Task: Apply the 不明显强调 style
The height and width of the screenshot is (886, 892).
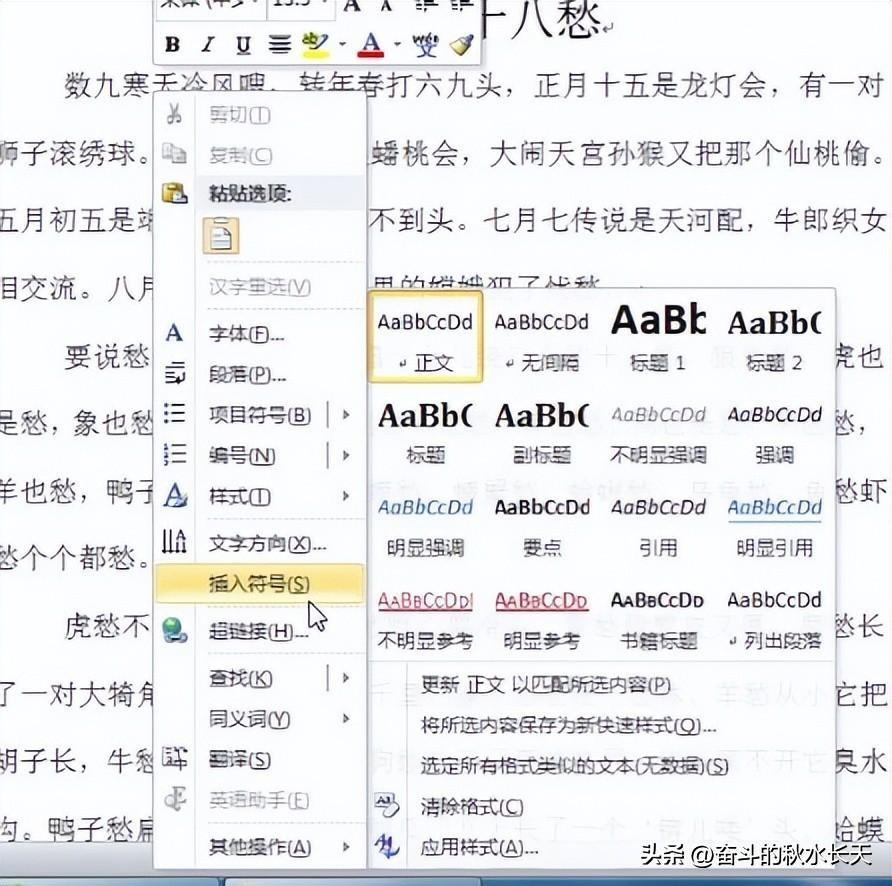Action: point(658,431)
